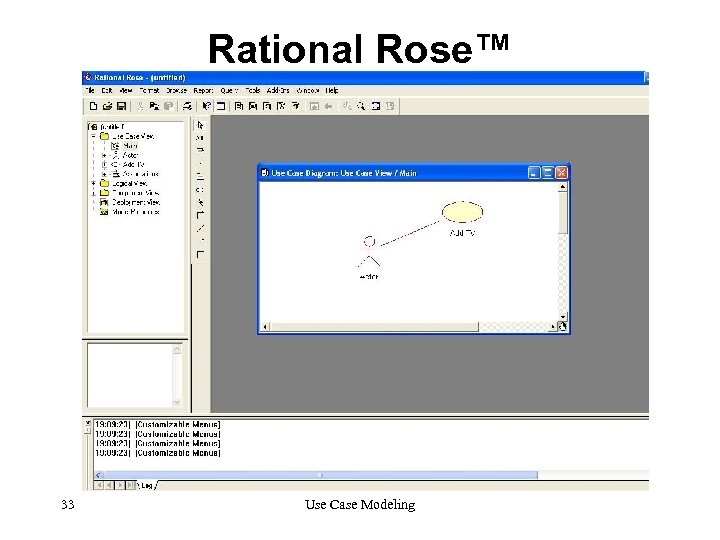Click the Browse Previous Diagram back arrow
The height and width of the screenshot is (540, 720).
pyautogui.click(x=328, y=106)
